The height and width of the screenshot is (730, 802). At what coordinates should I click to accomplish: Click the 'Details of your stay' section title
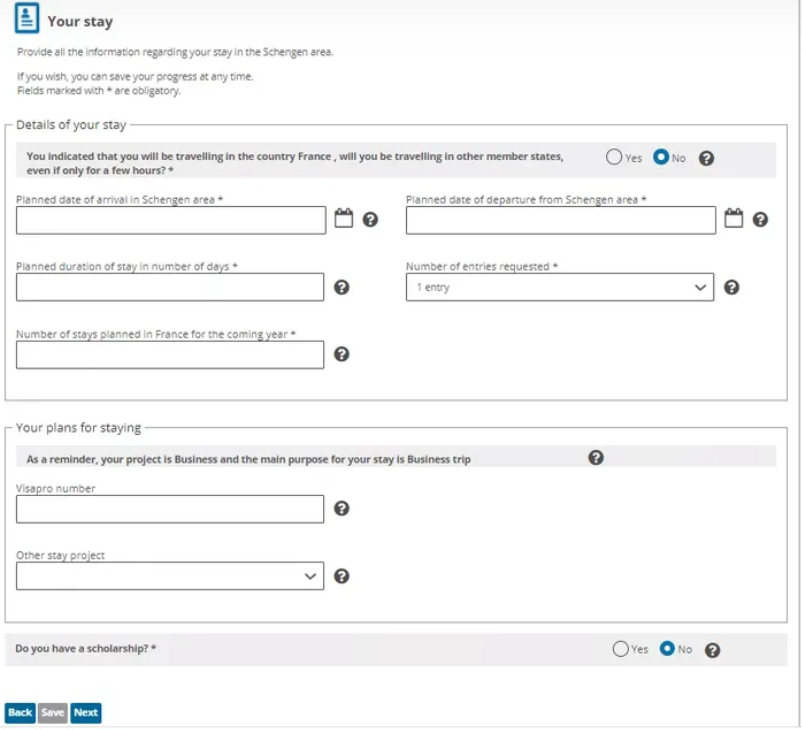point(71,125)
